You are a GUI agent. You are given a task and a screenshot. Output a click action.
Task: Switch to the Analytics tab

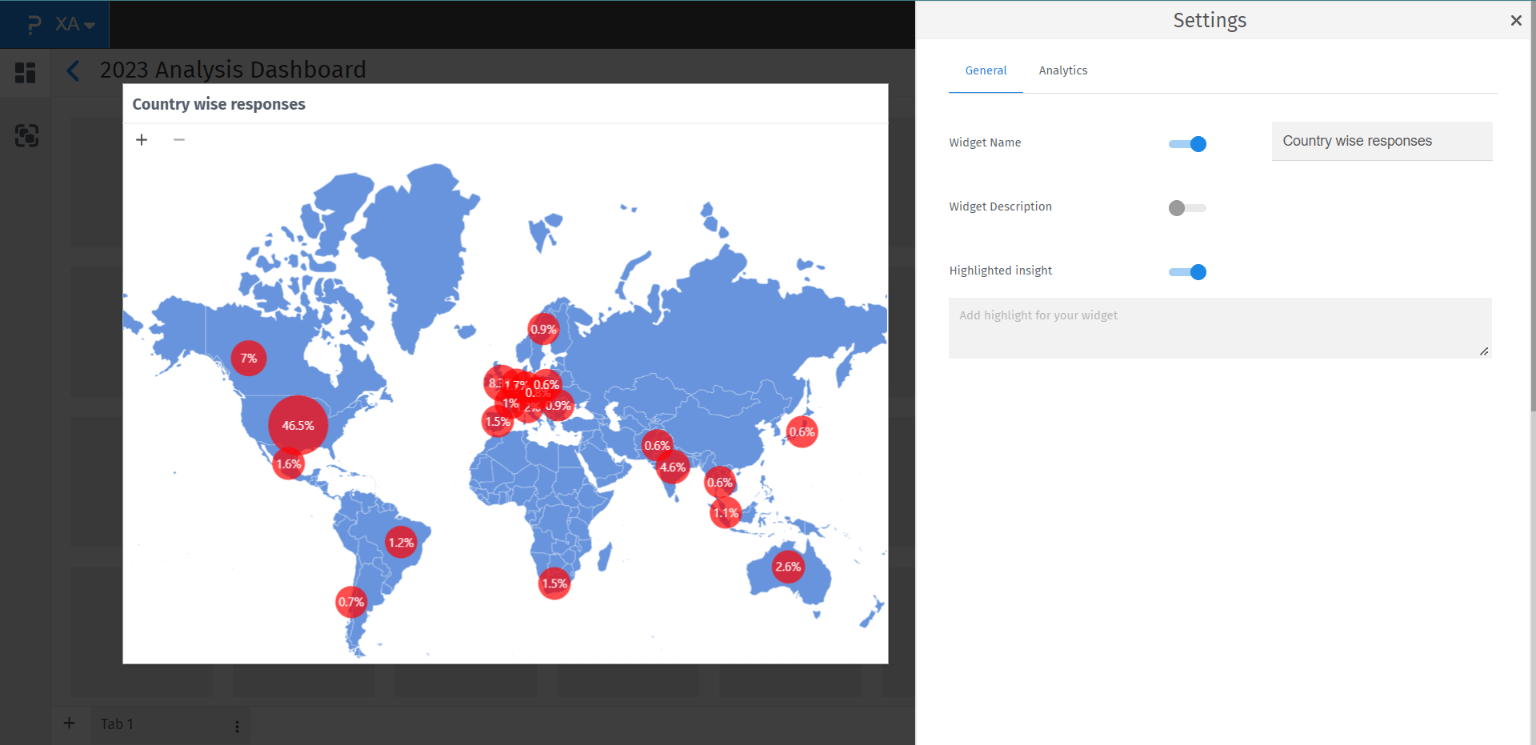coord(1063,71)
